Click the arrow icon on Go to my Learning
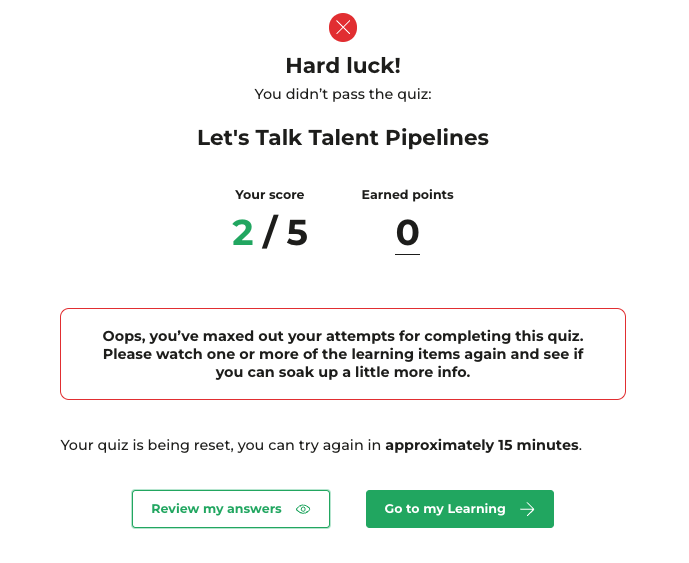This screenshot has height=563, width=689. [527, 509]
